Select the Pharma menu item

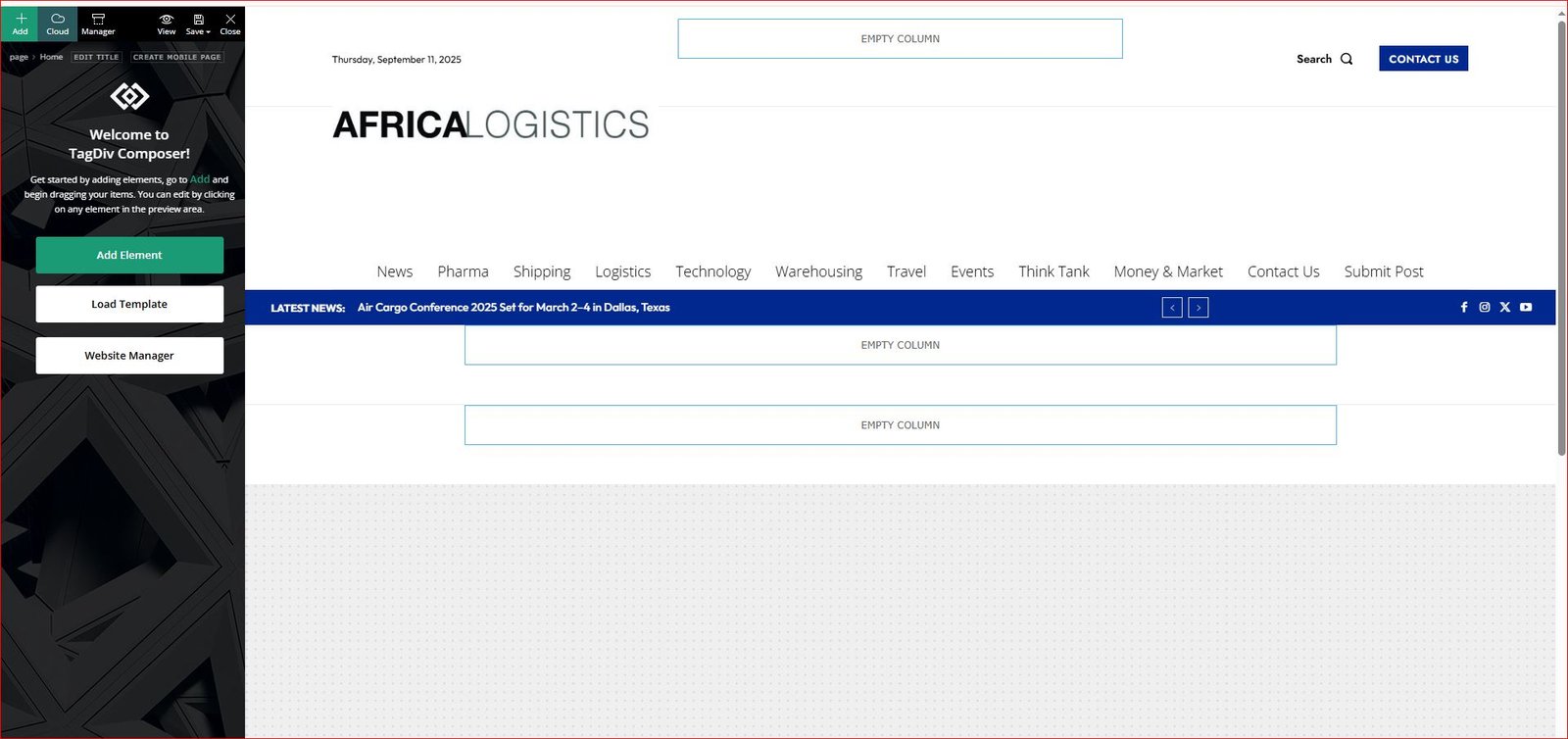(x=463, y=271)
